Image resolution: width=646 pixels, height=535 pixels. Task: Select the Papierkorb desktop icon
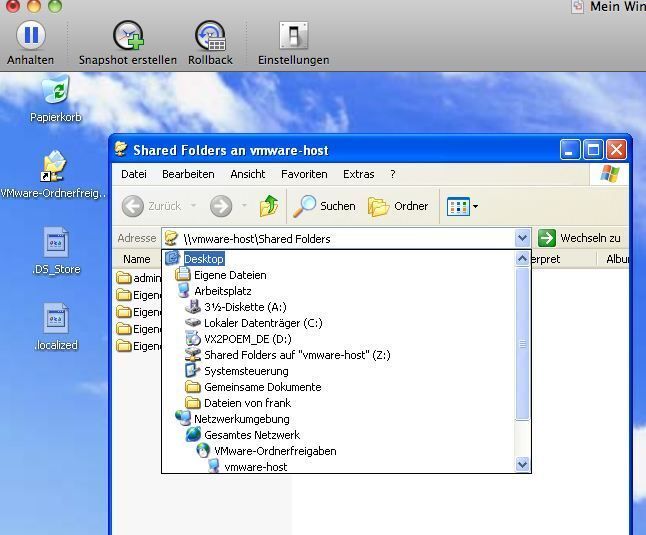click(x=56, y=90)
